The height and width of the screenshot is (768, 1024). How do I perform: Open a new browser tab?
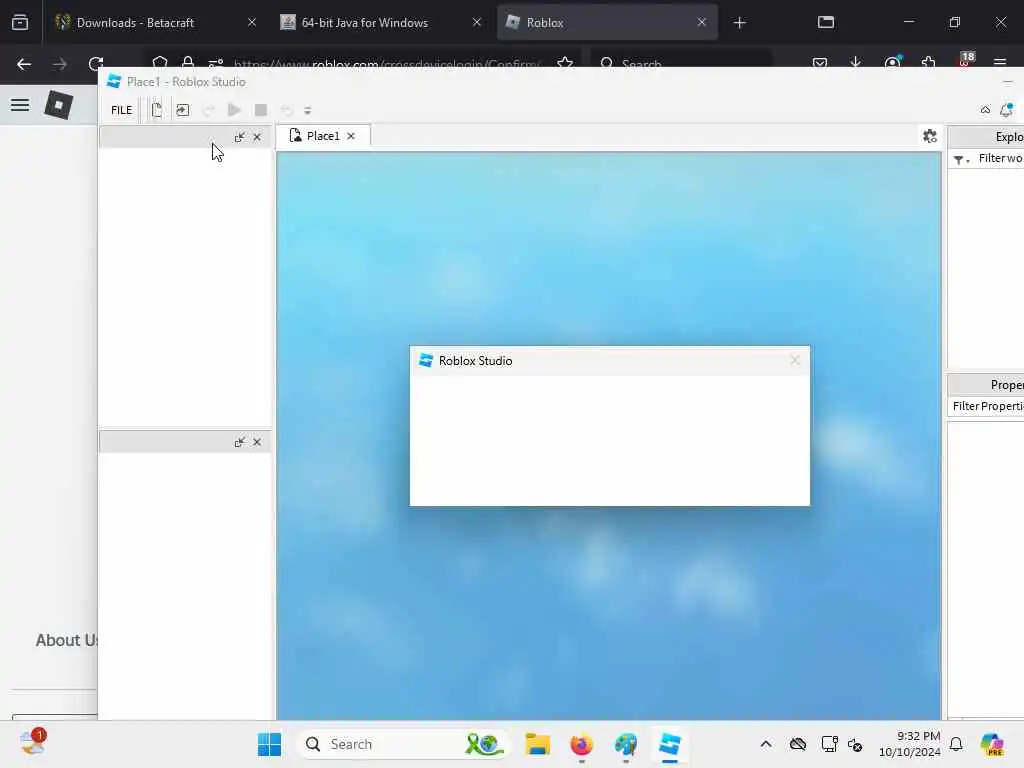click(x=739, y=23)
